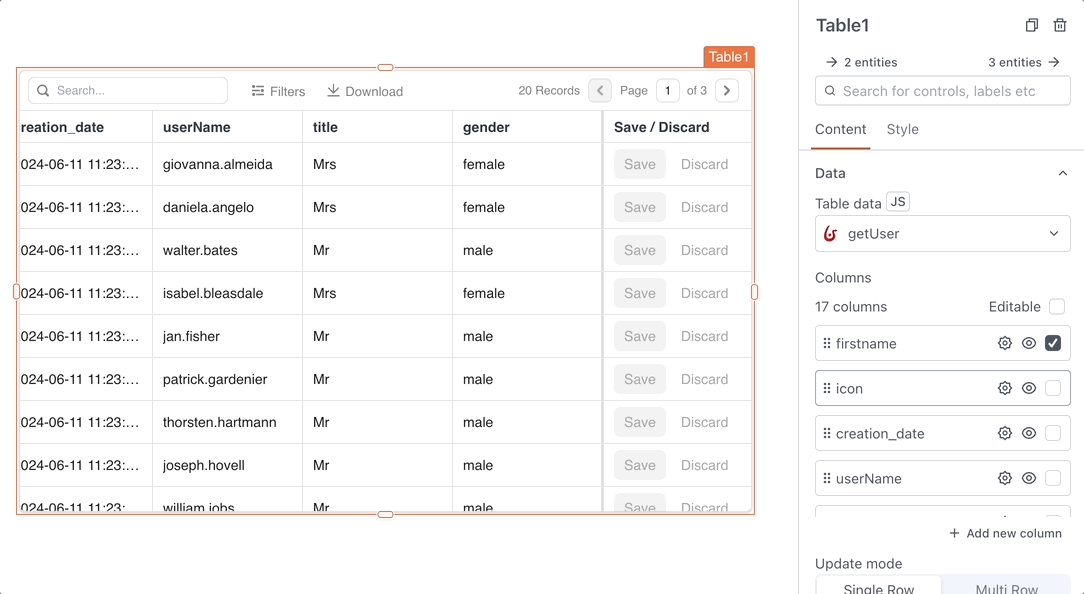
Task: Uncheck the firstname editable checkbox
Action: (x=1053, y=343)
